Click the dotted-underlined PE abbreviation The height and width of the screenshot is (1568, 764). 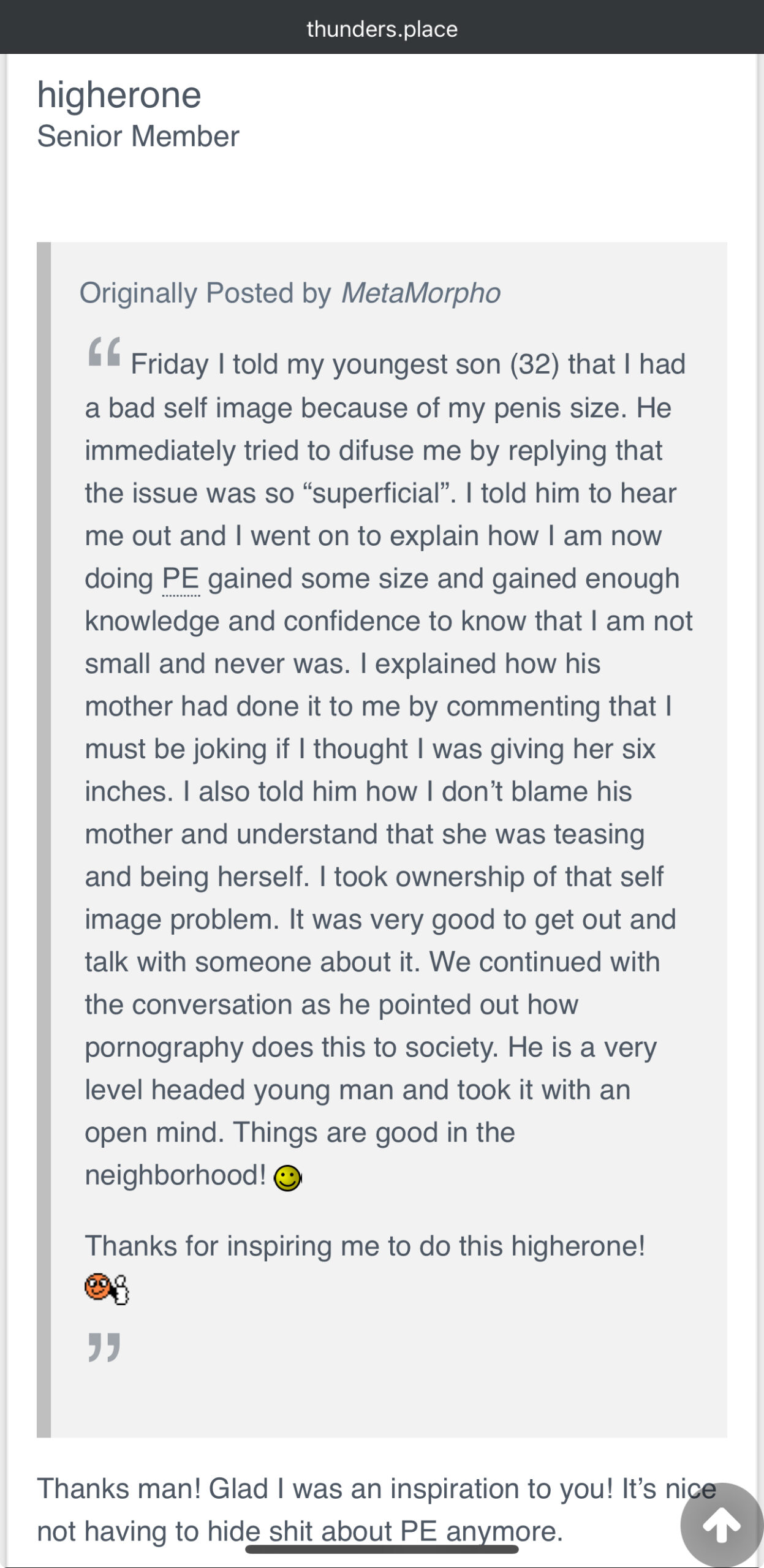click(181, 579)
